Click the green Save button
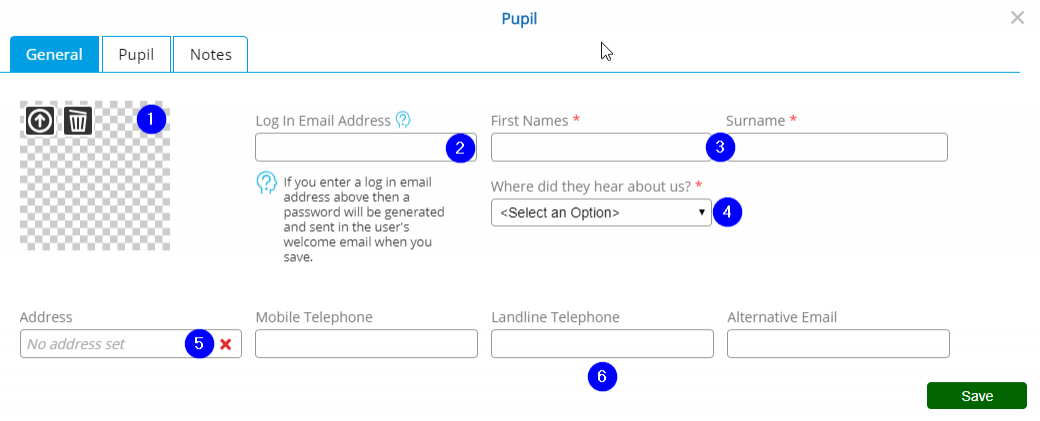 coord(977,396)
